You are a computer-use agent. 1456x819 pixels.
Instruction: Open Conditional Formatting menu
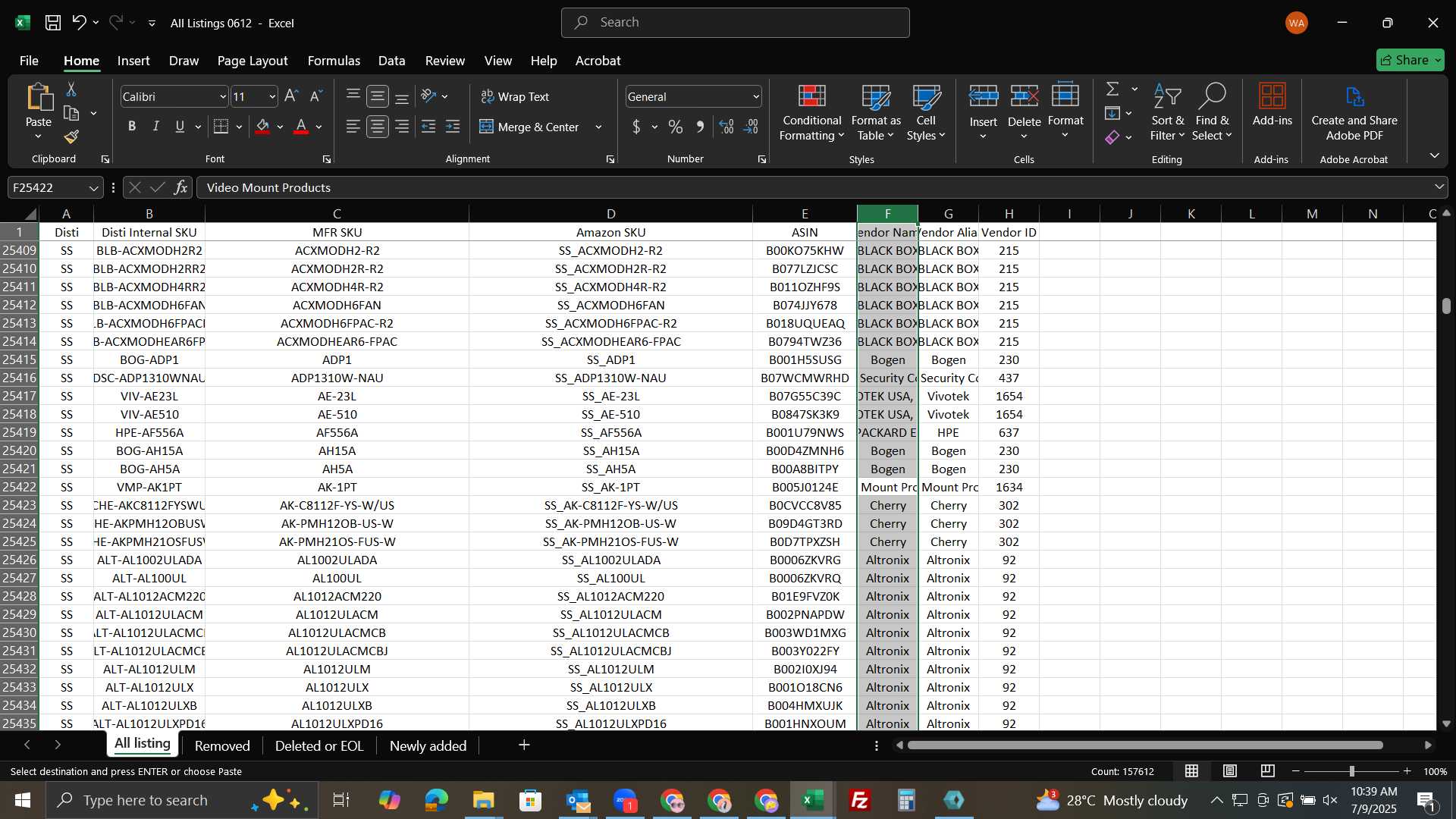click(811, 111)
